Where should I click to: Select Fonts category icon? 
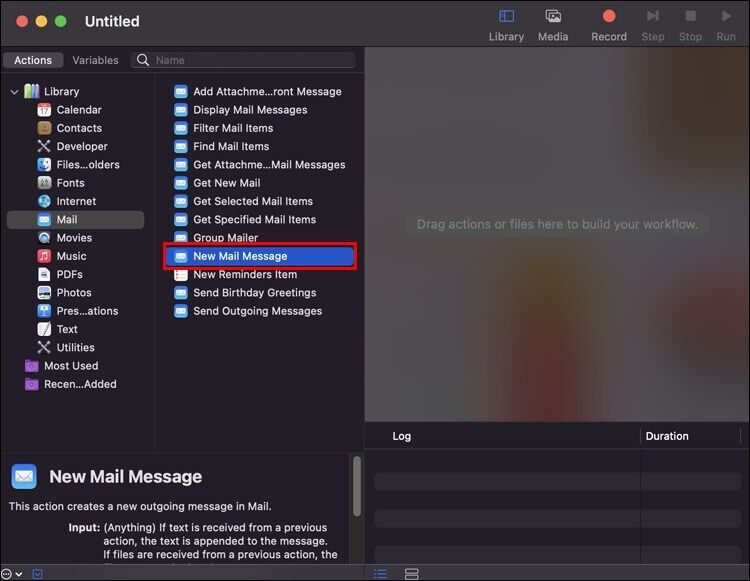[x=44, y=183]
